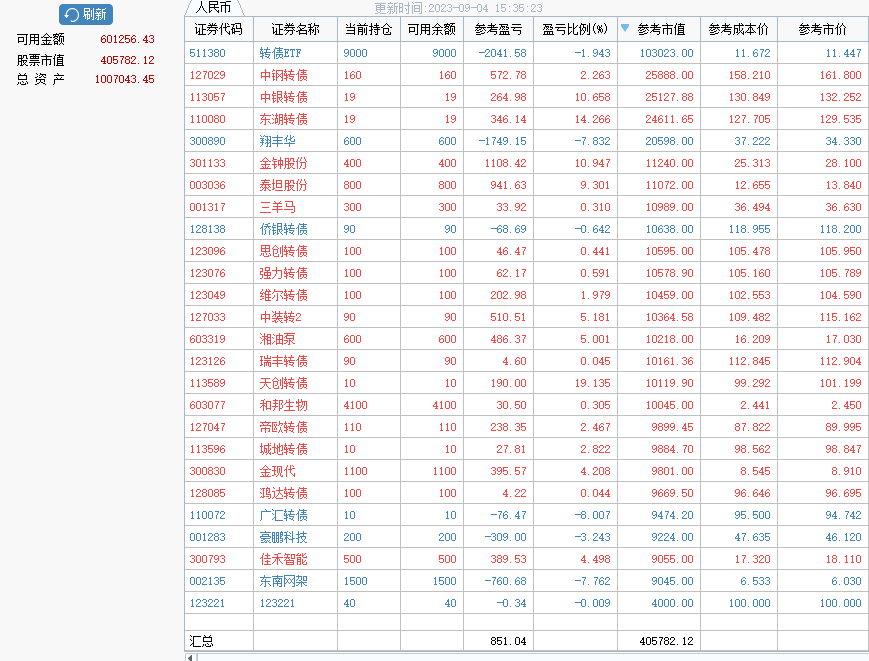Sort by 参考盈亏 column header
869x661 pixels.
[498, 30]
